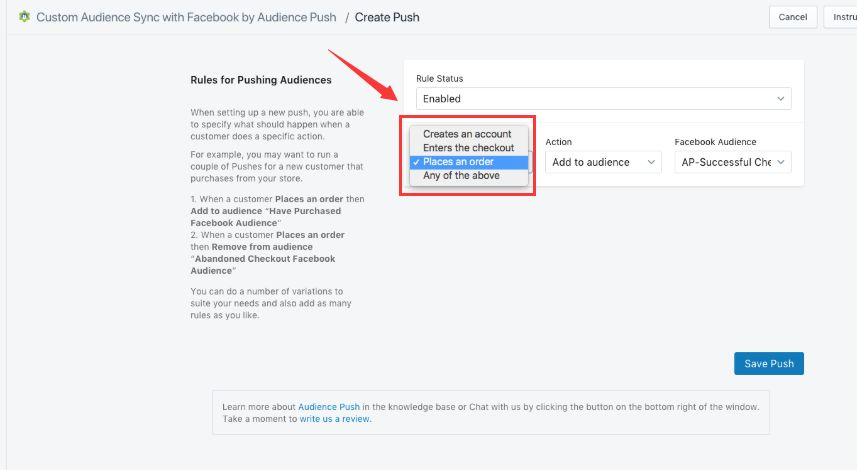The height and width of the screenshot is (470, 857).
Task: Click the Save Push button
Action: coord(768,363)
